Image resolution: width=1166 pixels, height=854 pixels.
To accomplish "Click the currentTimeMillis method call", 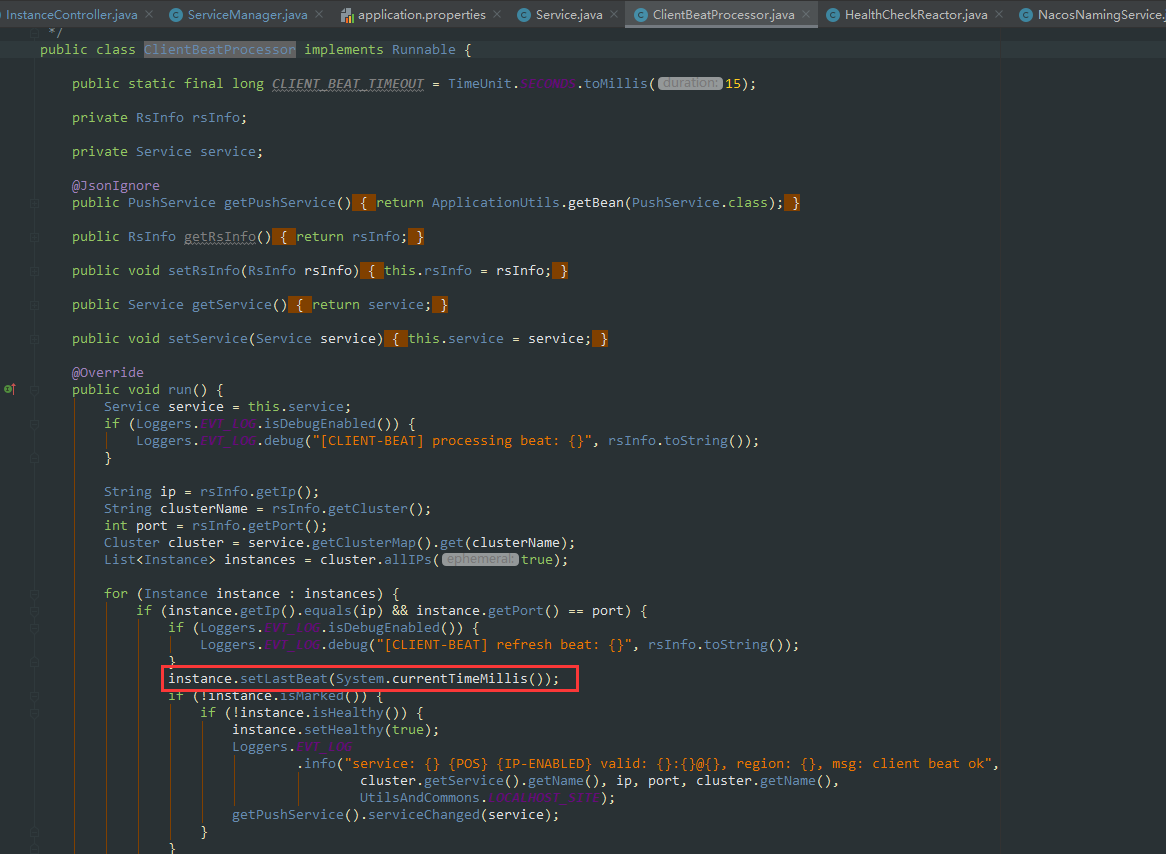I will [460, 678].
